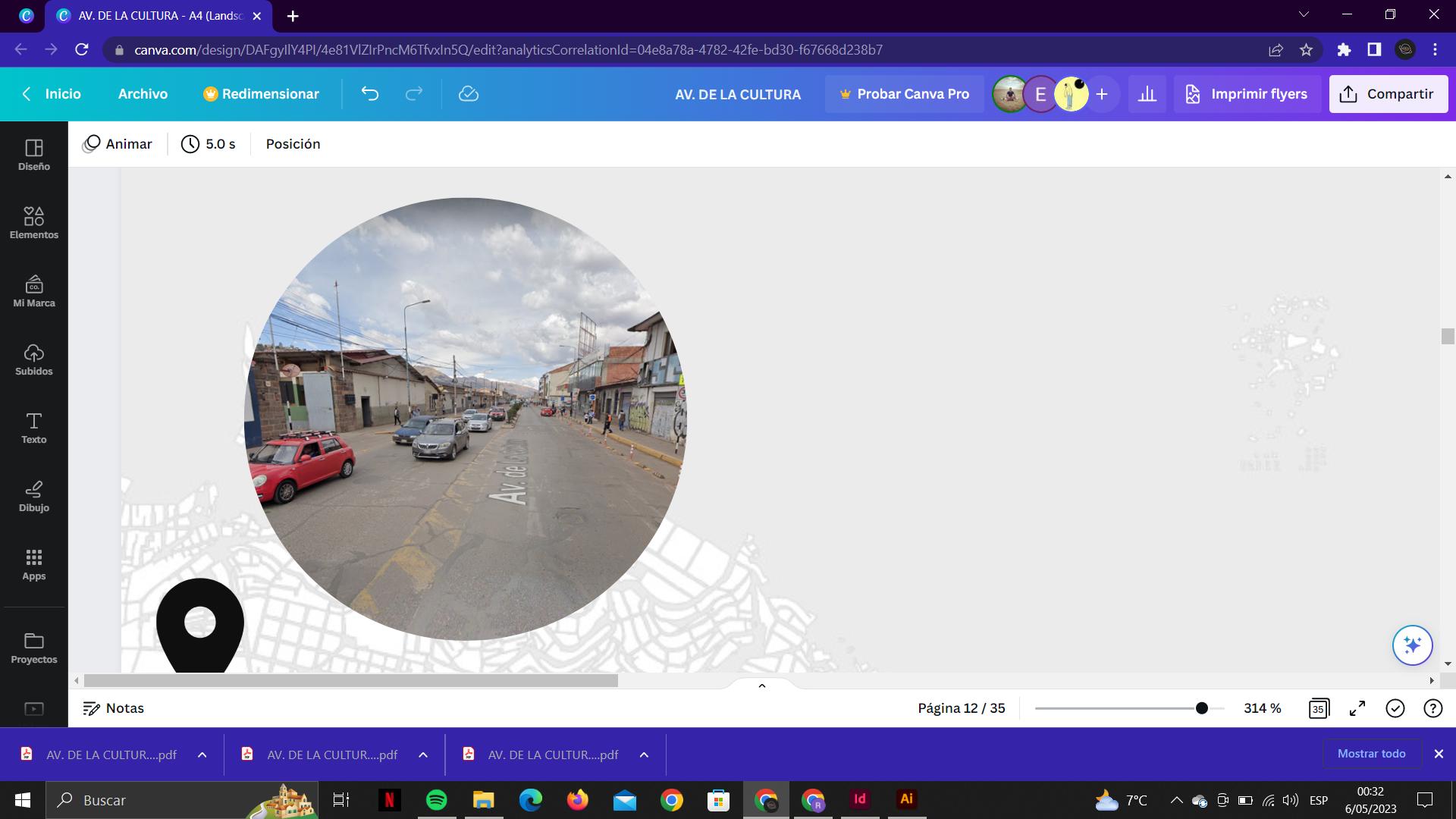
Task: Click the zoom level slider handle
Action: [x=1201, y=708]
